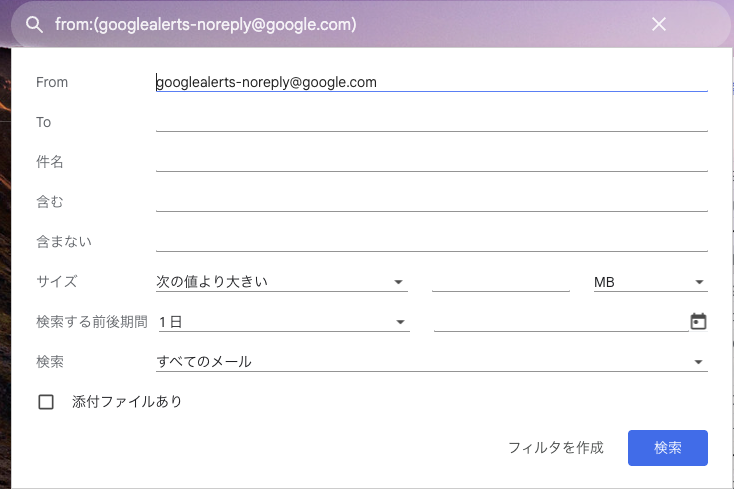The image size is (734, 489).
Task: Focus the 含まない exclusion input field
Action: pos(431,241)
